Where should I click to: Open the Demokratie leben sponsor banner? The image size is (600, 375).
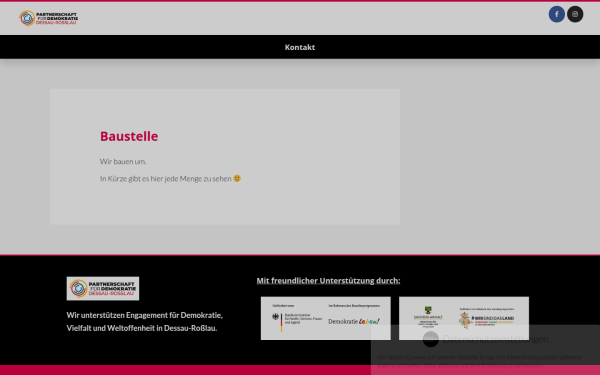pyautogui.click(x=326, y=318)
